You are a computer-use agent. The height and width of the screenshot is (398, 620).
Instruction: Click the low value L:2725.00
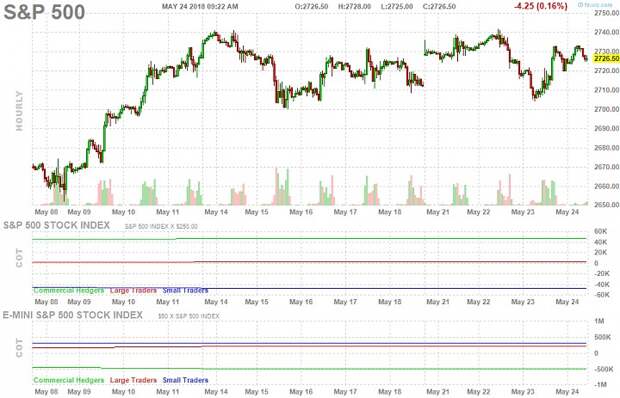click(x=397, y=7)
